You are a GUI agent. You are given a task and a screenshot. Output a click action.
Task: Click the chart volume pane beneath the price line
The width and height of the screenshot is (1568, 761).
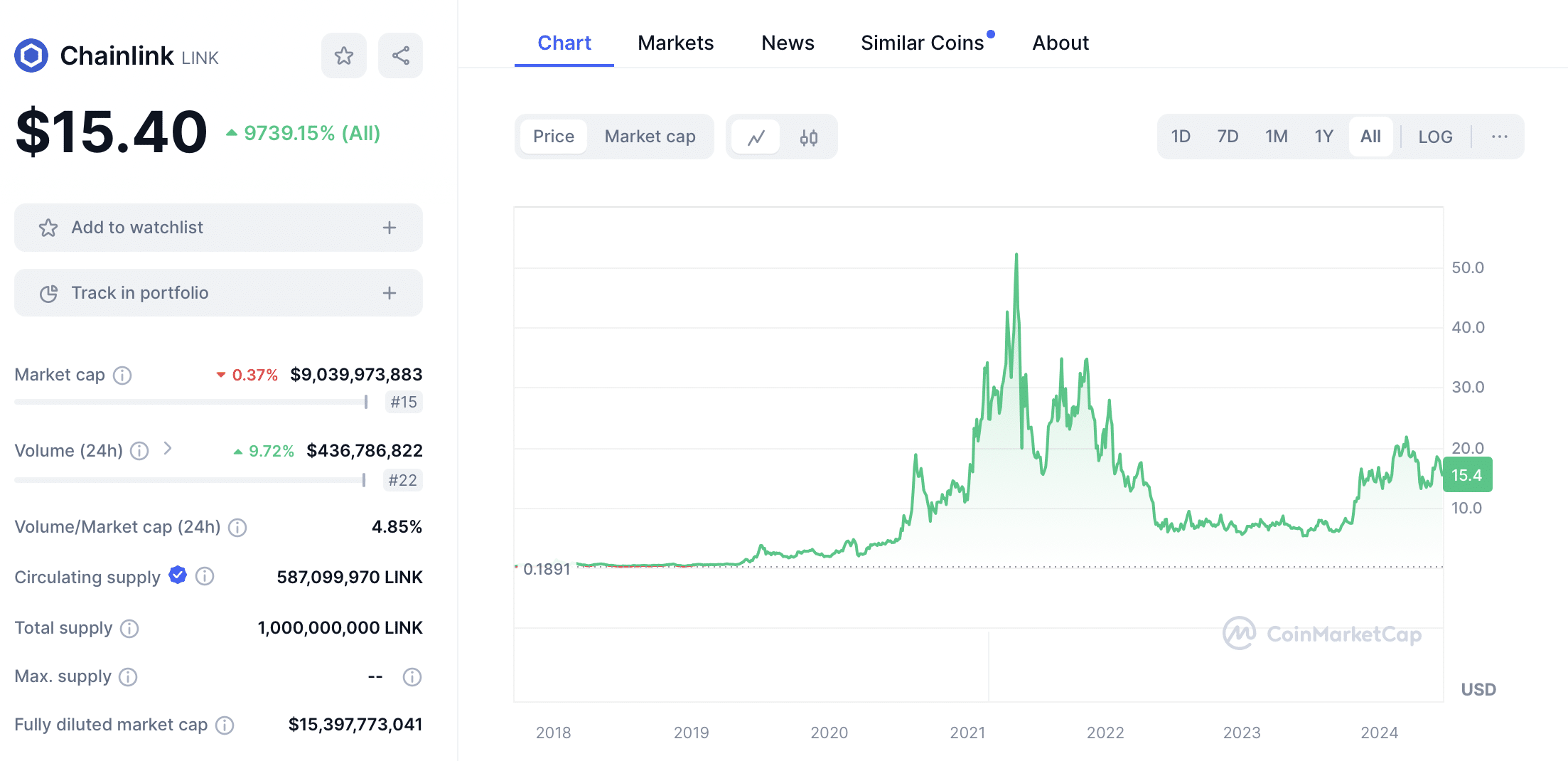coord(979,665)
